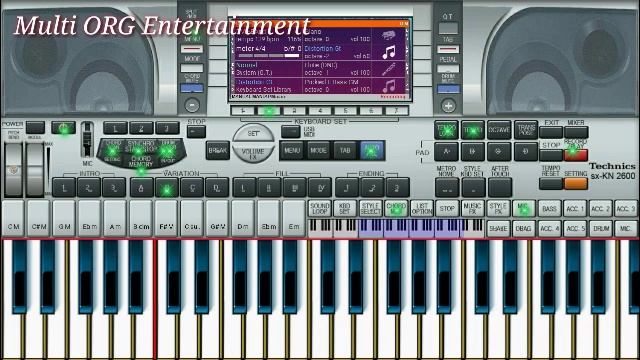Trigger Fill I button

click(x=244, y=188)
